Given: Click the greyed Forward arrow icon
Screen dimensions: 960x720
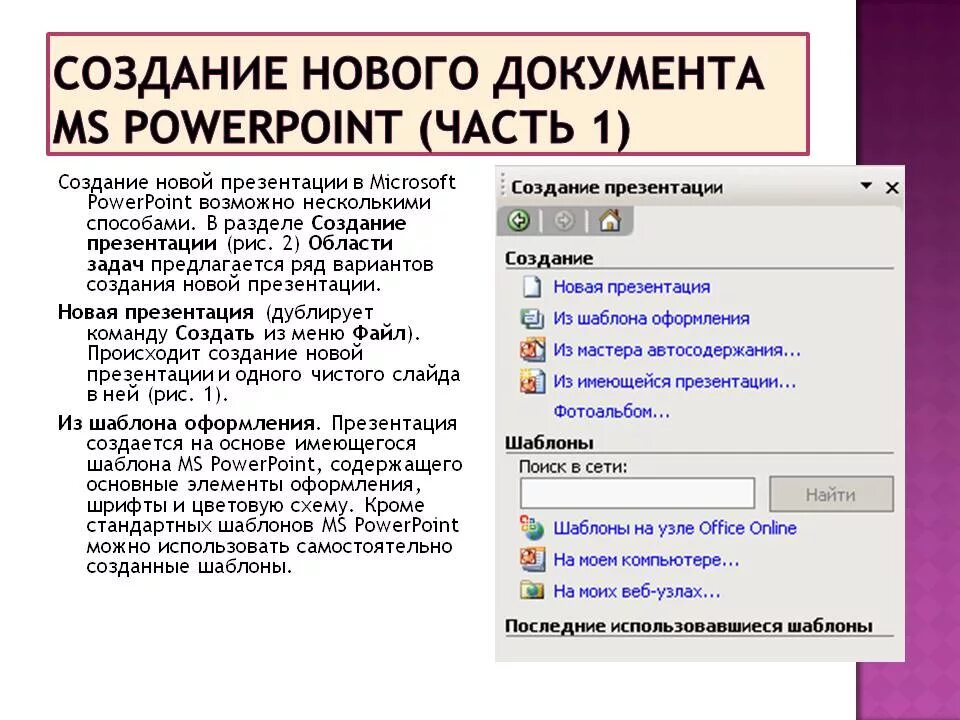Looking at the screenshot, I should point(564,221).
